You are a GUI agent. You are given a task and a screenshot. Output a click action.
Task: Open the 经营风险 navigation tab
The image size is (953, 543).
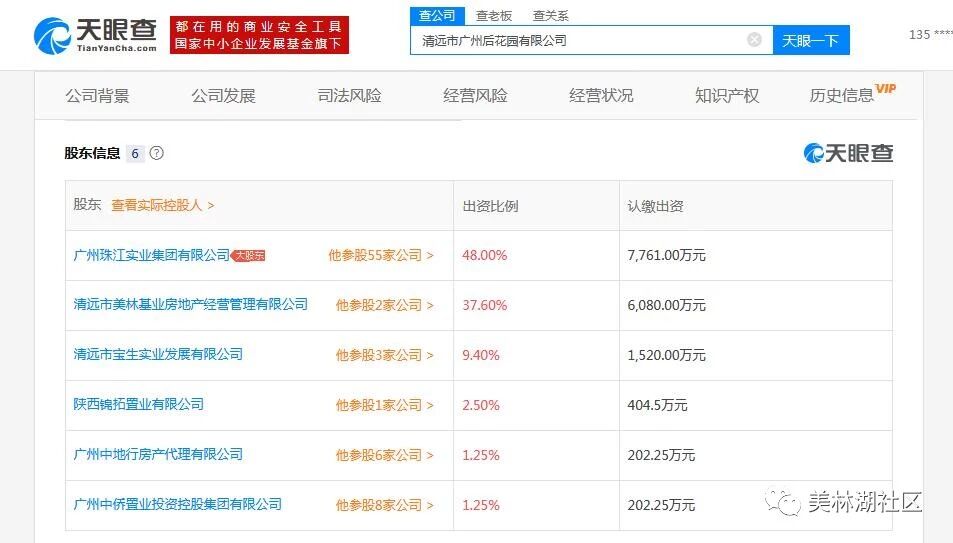[475, 95]
